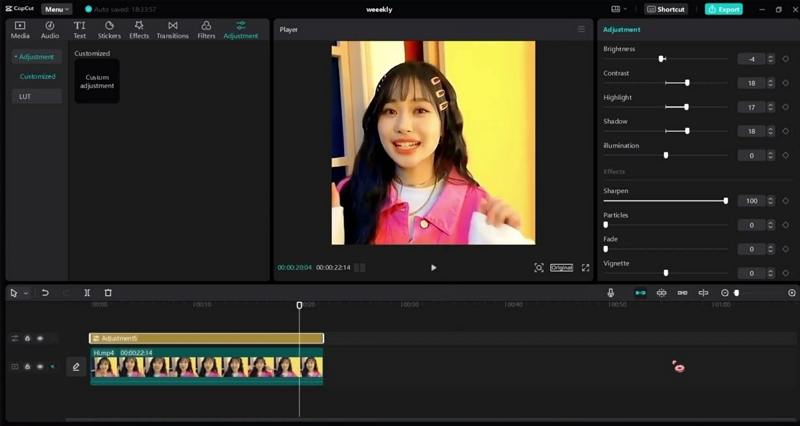Image resolution: width=800 pixels, height=426 pixels.
Task: Expand the pointer tool dropdown arrow
Action: click(x=26, y=293)
